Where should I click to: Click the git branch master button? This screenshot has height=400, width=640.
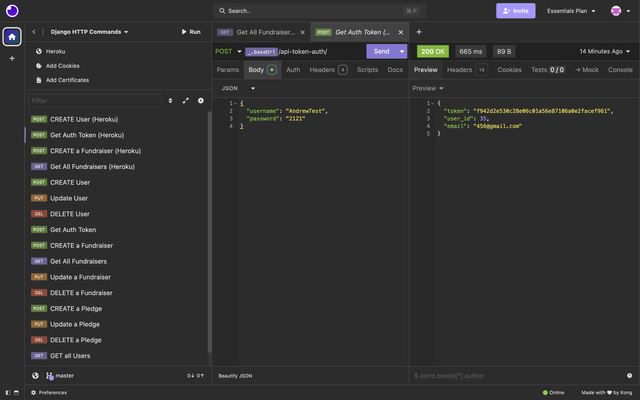(60, 376)
